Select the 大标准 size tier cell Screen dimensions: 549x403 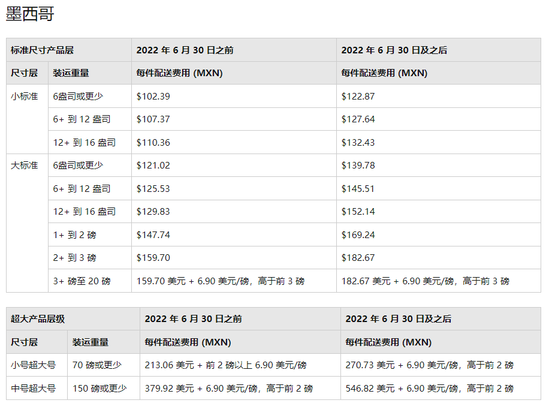(27, 223)
